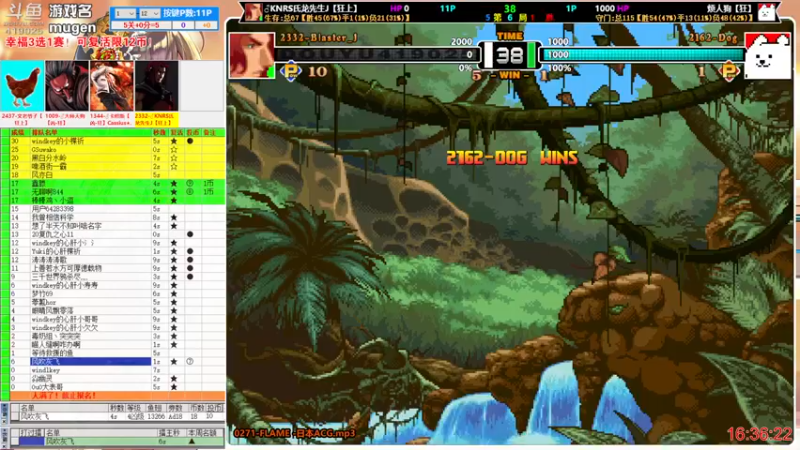Select the red tengu mask character thumbnail
The height and width of the screenshot is (450, 800).
(67, 86)
